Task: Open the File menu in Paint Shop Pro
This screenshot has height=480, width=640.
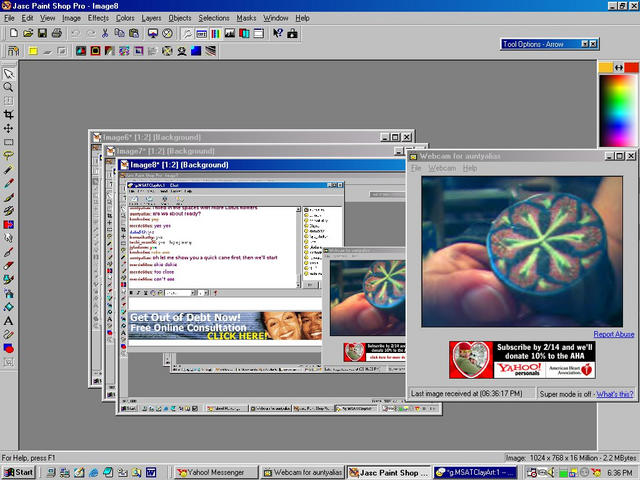Action: click(x=9, y=18)
